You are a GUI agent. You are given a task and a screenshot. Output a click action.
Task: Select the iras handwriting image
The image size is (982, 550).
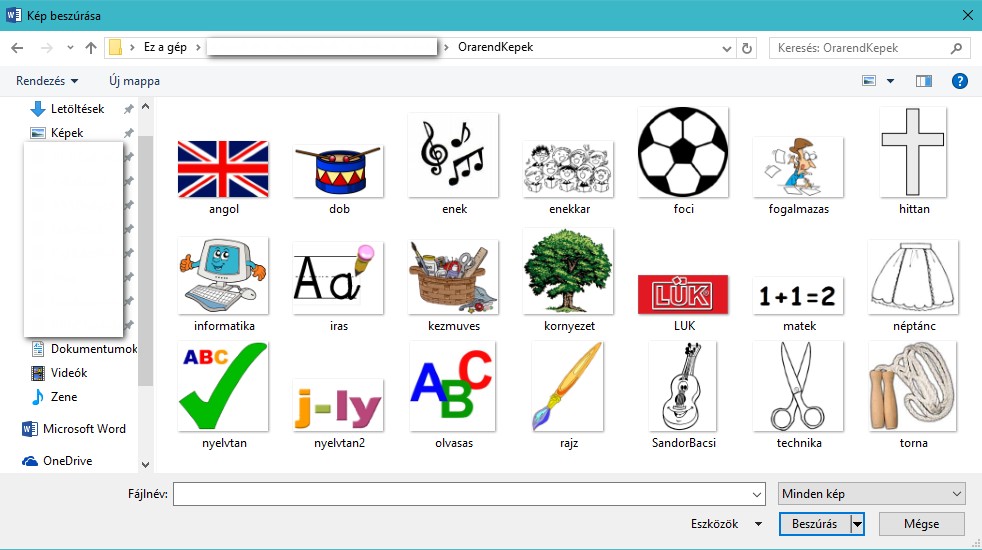click(338, 278)
